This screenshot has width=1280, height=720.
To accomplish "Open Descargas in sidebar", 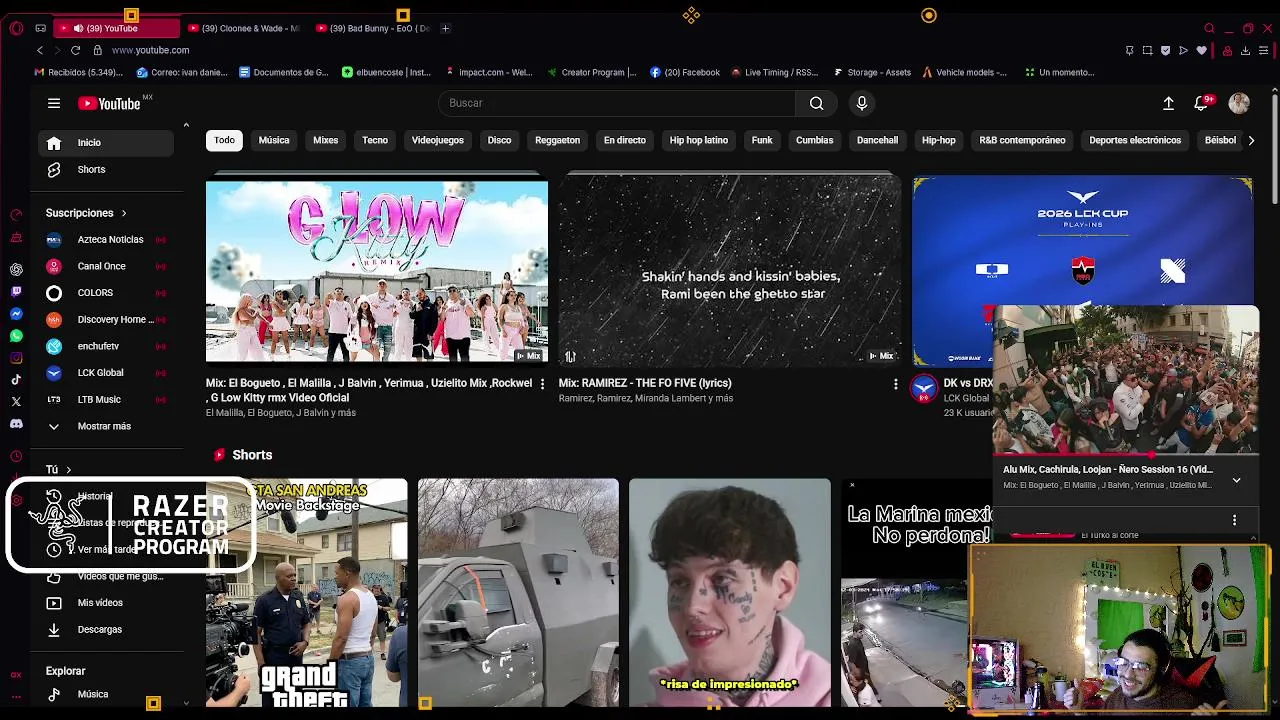I will click(106, 630).
